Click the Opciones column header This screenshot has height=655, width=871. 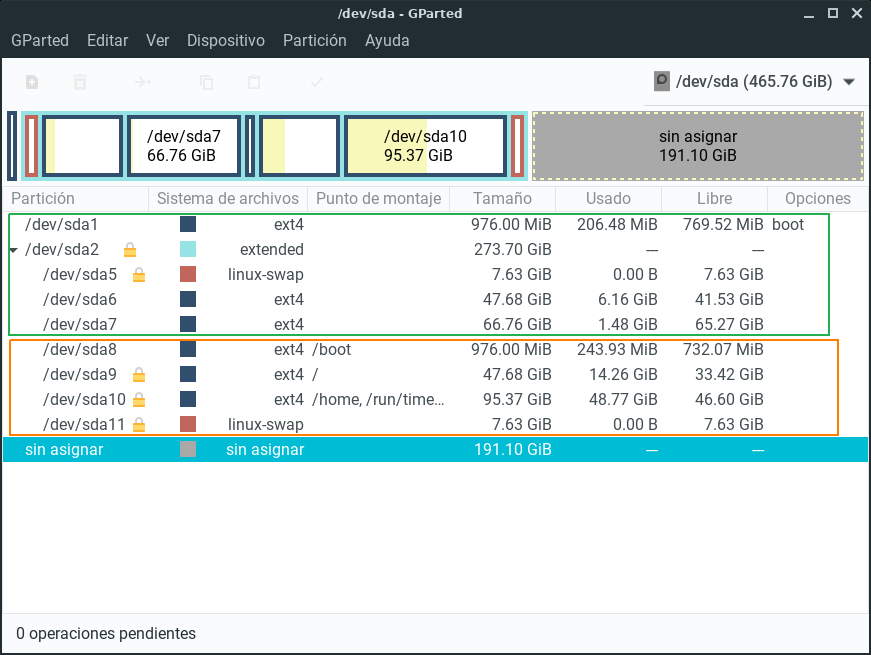click(818, 198)
